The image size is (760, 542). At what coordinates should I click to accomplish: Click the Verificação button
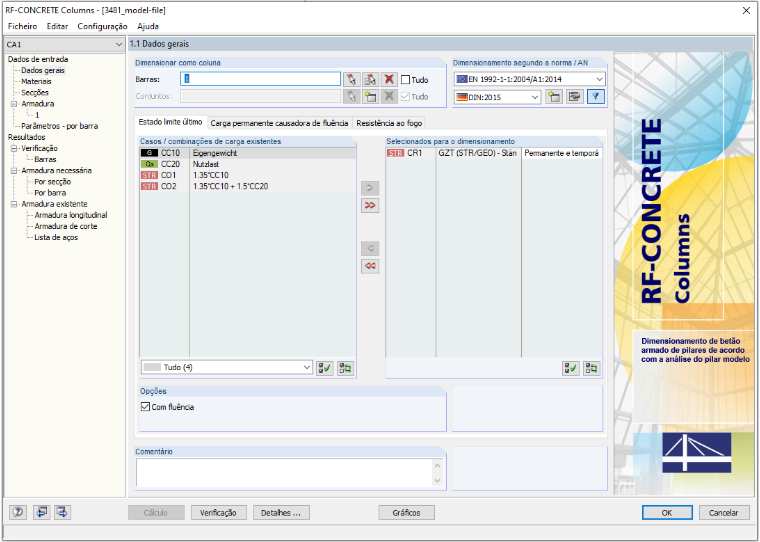click(x=219, y=512)
